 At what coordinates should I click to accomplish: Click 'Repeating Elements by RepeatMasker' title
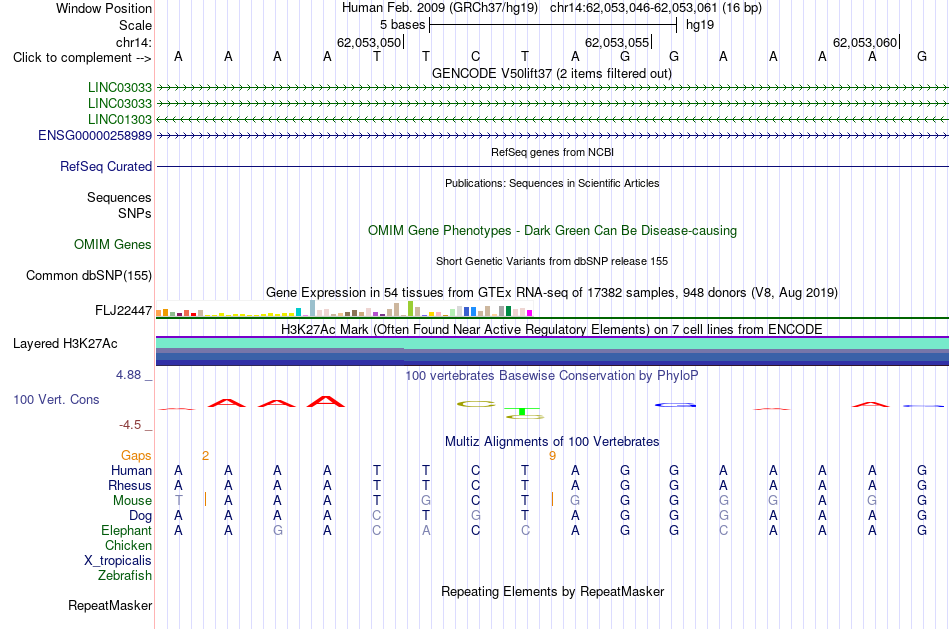tap(553, 591)
